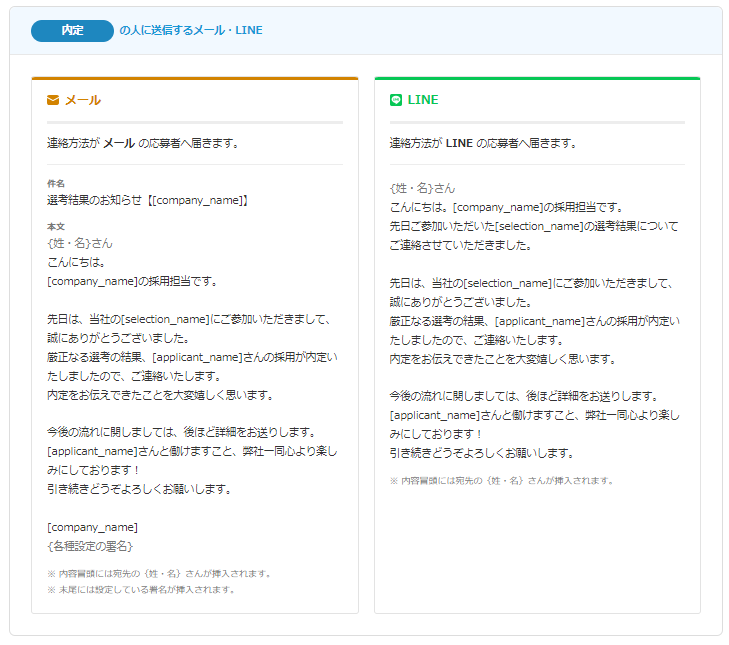Click the footnote under the LINE message
The width and height of the screenshot is (729, 645).
[500, 480]
